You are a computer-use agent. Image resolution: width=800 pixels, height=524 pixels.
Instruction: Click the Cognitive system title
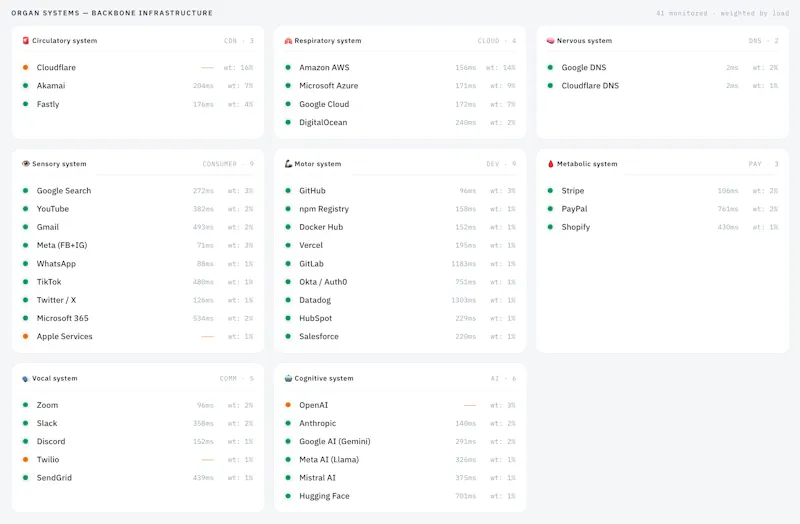(323, 378)
